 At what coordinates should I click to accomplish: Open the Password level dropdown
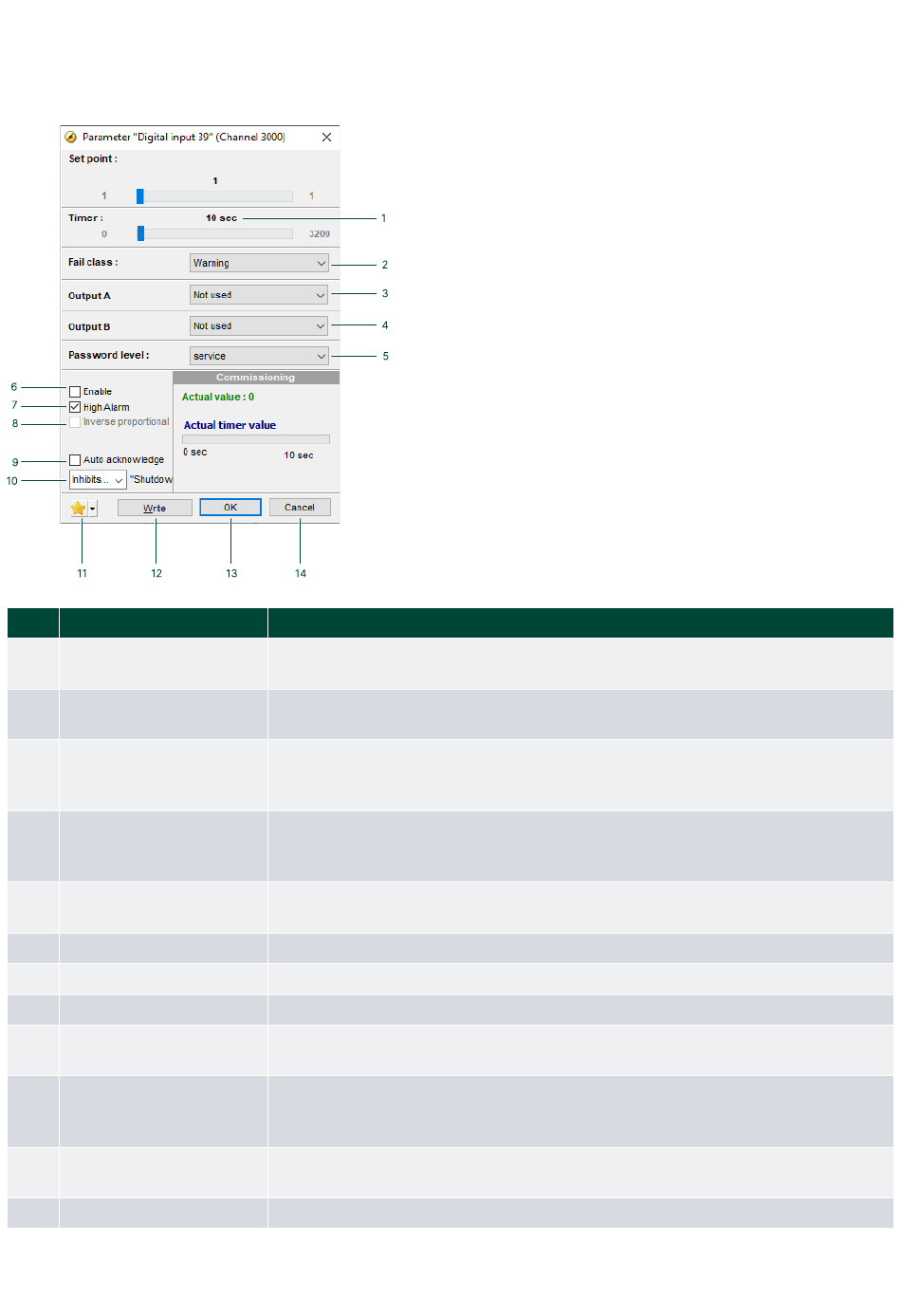coord(259,357)
